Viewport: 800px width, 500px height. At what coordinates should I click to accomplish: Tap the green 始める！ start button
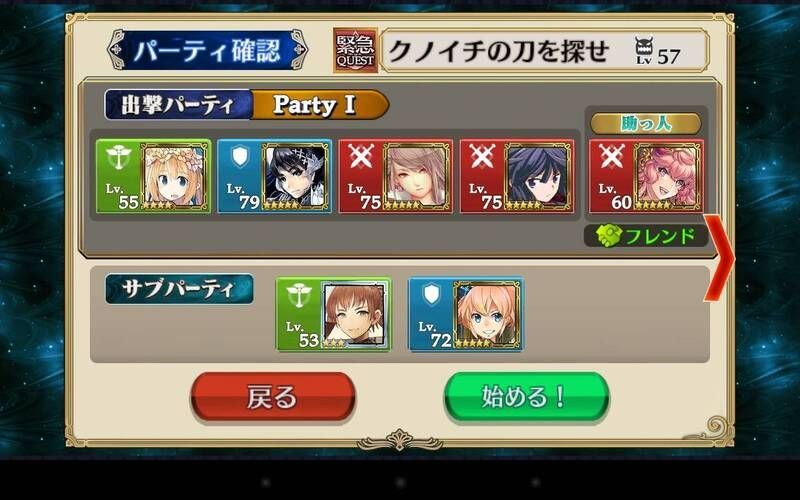[x=526, y=397]
